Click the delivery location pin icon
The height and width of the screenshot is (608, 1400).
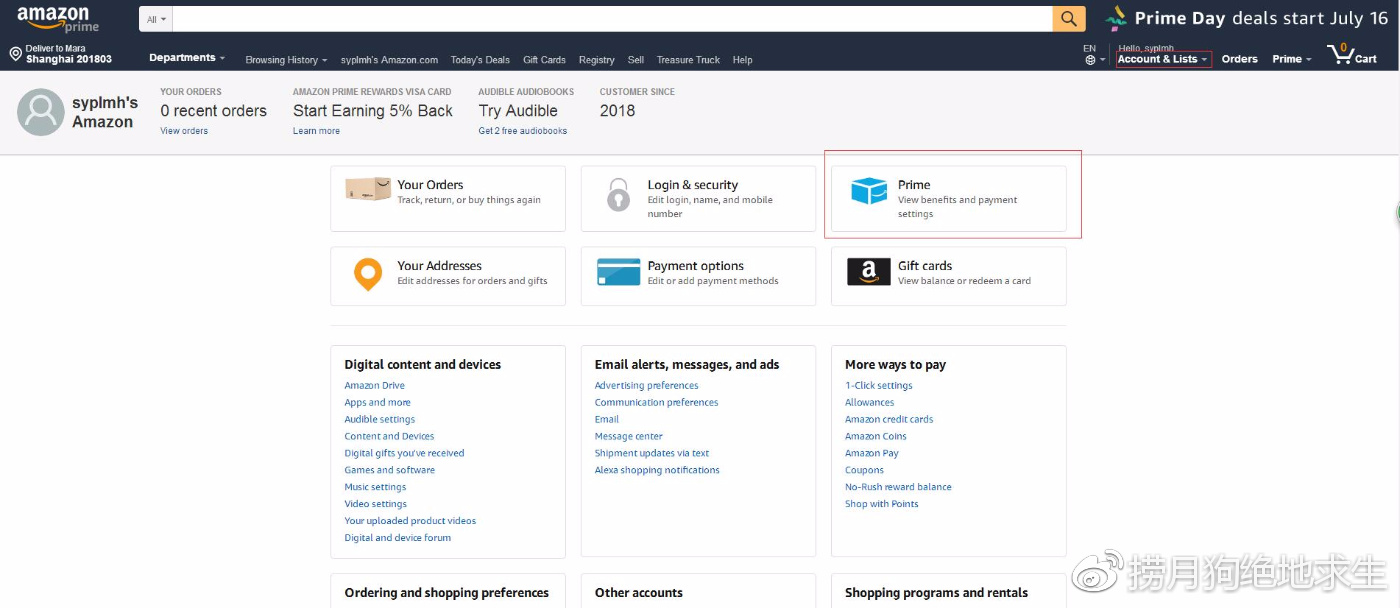pos(15,54)
